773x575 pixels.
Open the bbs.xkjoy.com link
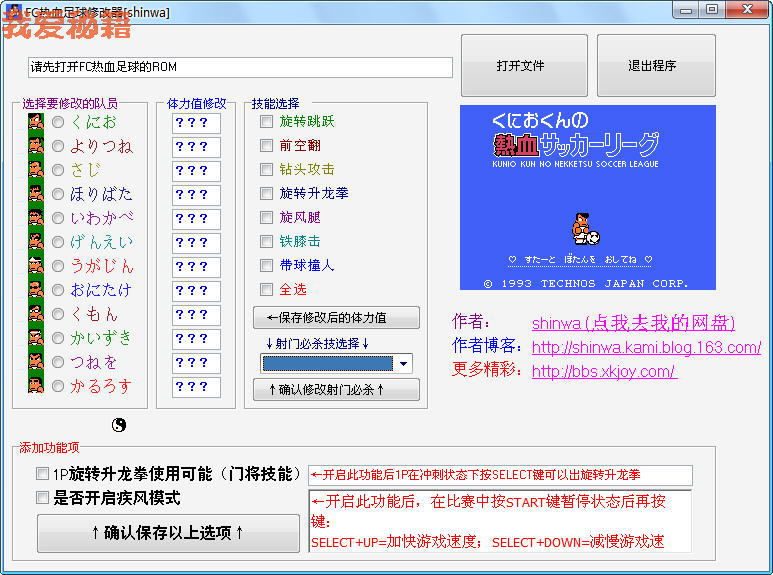click(603, 371)
